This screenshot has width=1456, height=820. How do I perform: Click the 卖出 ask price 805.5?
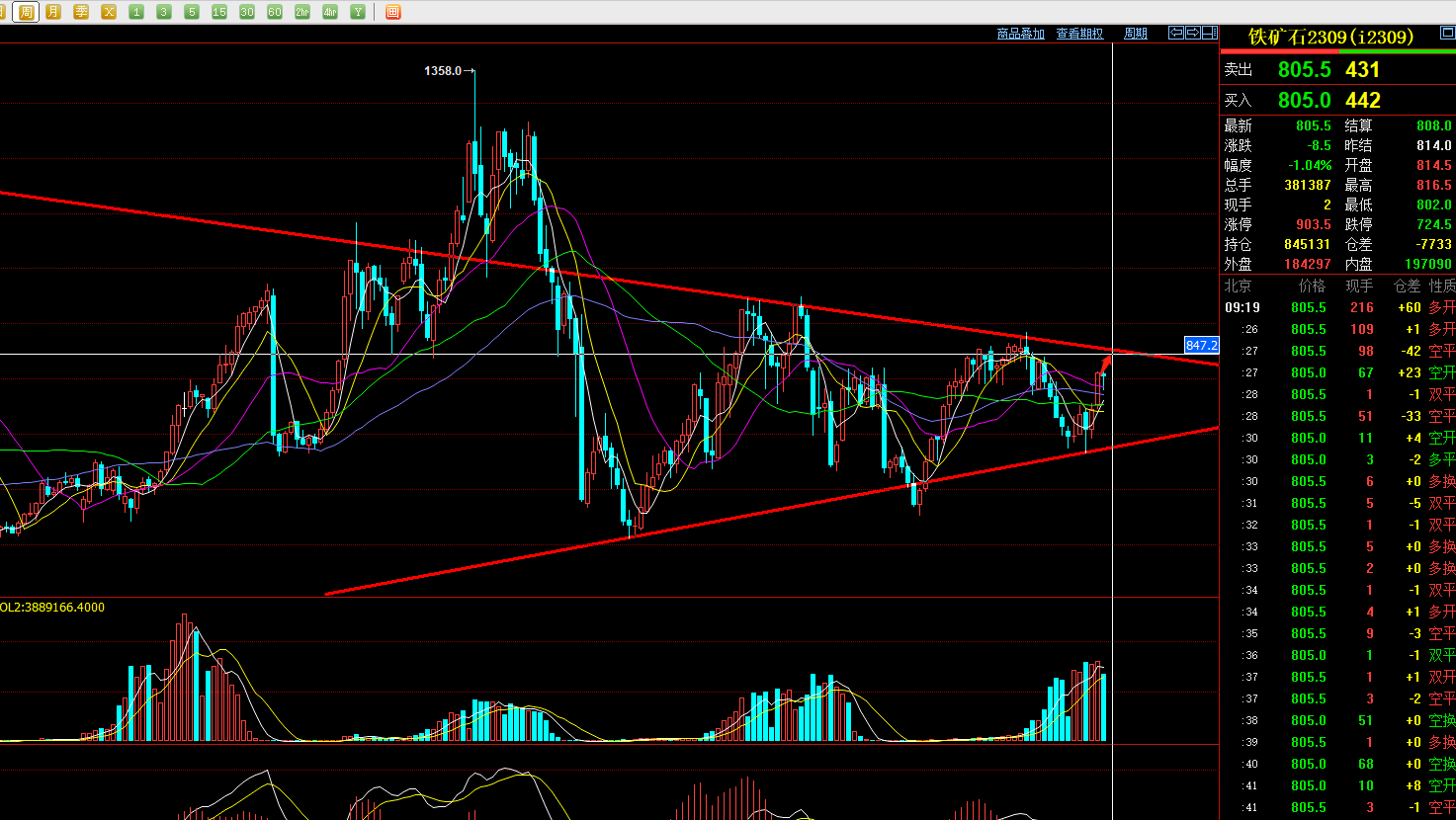1304,70
